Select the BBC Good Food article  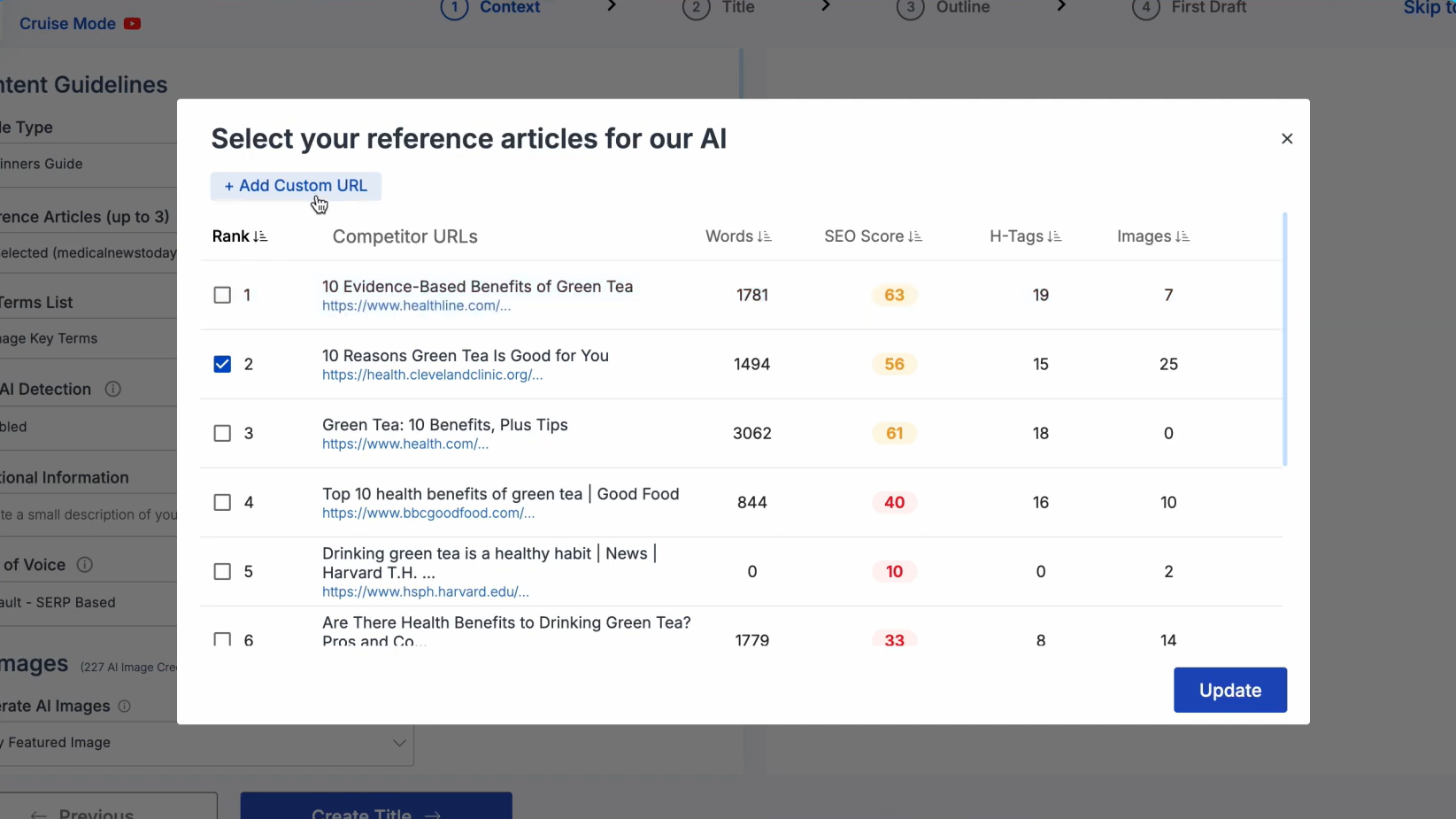(x=221, y=502)
